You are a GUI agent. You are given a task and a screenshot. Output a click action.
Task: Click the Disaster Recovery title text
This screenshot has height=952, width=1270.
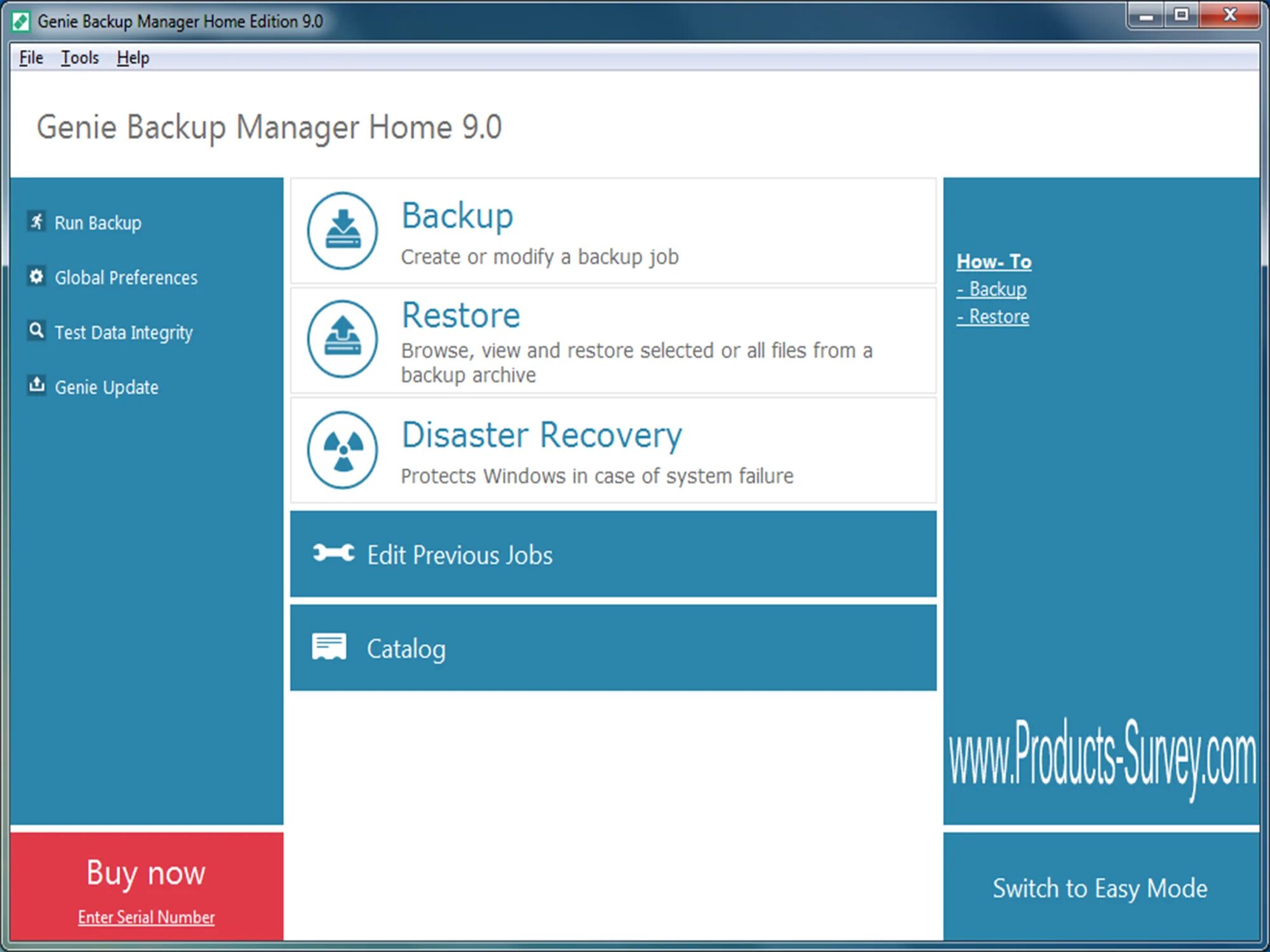click(x=542, y=435)
